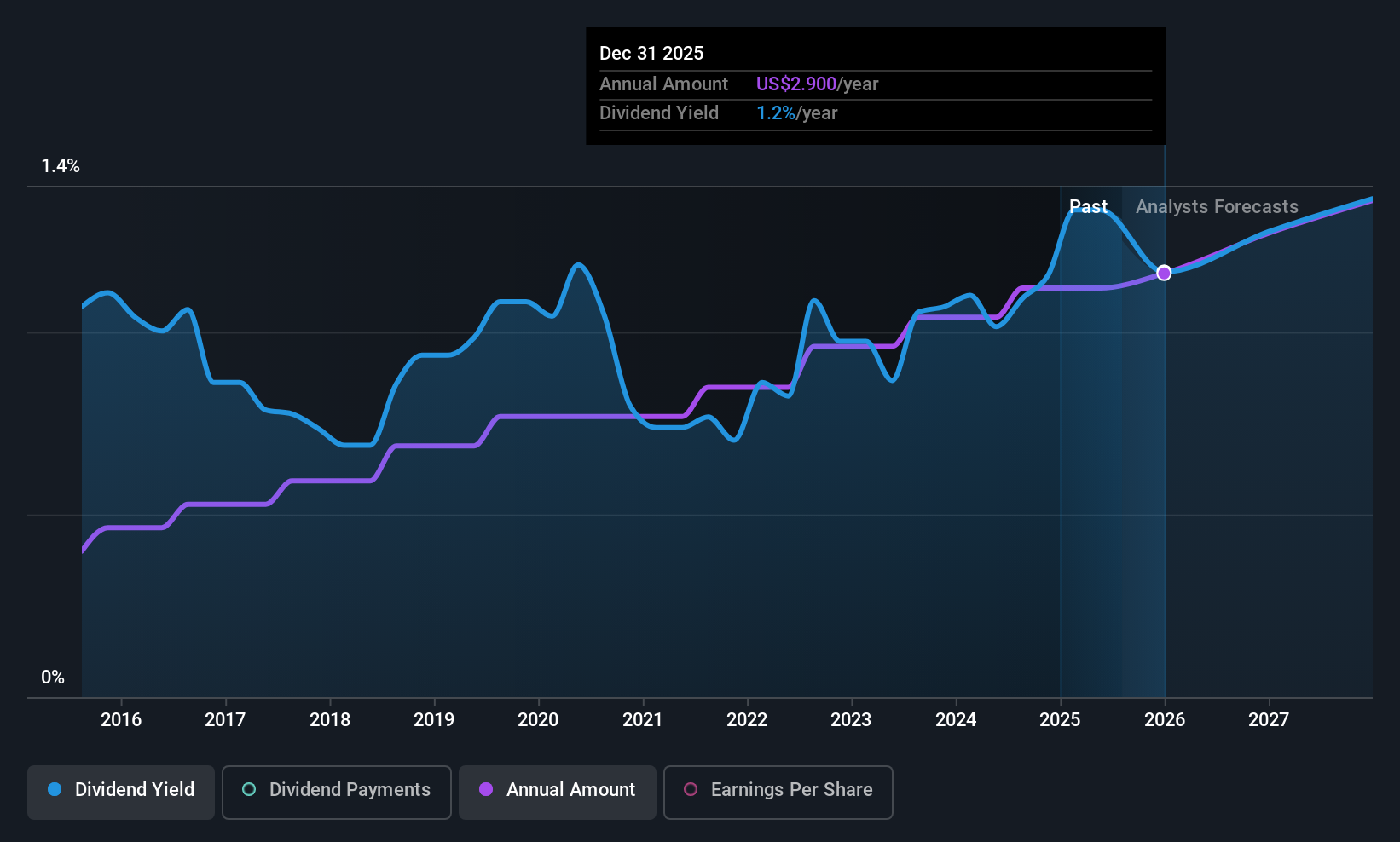Click the teal Dividend Payments circle icon
This screenshot has width=1400, height=842.
pyautogui.click(x=249, y=789)
